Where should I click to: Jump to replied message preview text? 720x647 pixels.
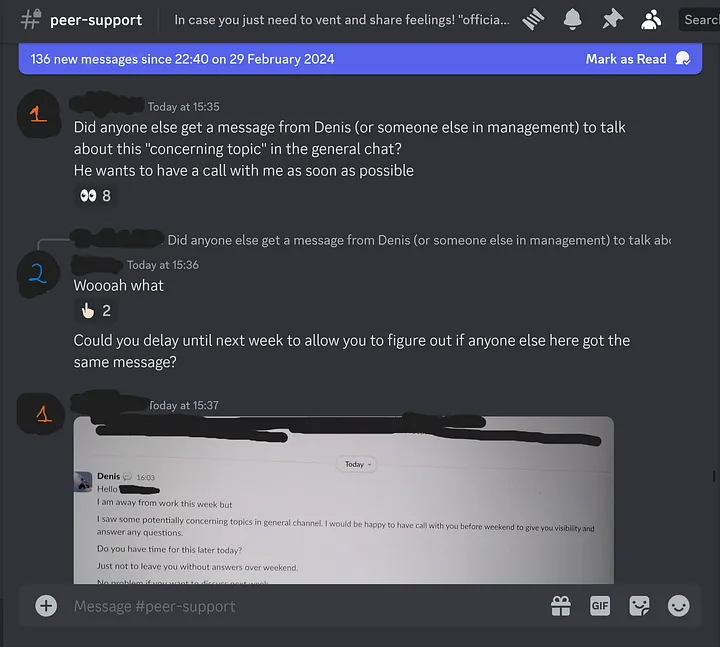(x=419, y=240)
